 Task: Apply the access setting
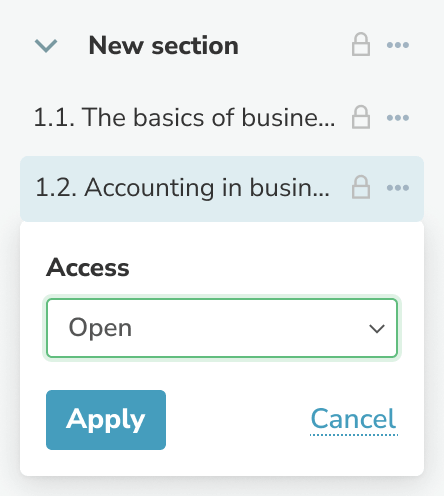coord(106,420)
